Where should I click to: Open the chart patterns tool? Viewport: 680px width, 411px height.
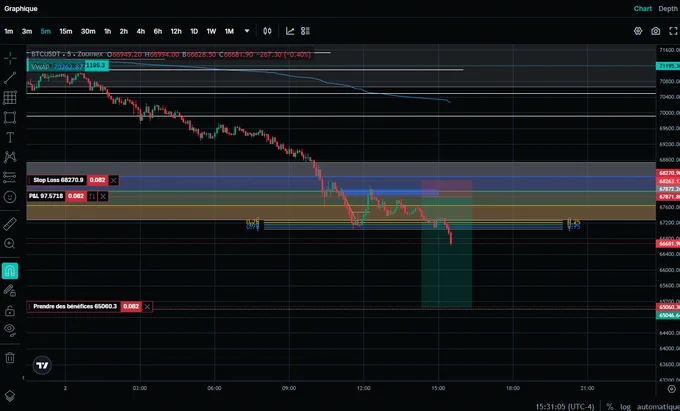pos(10,157)
